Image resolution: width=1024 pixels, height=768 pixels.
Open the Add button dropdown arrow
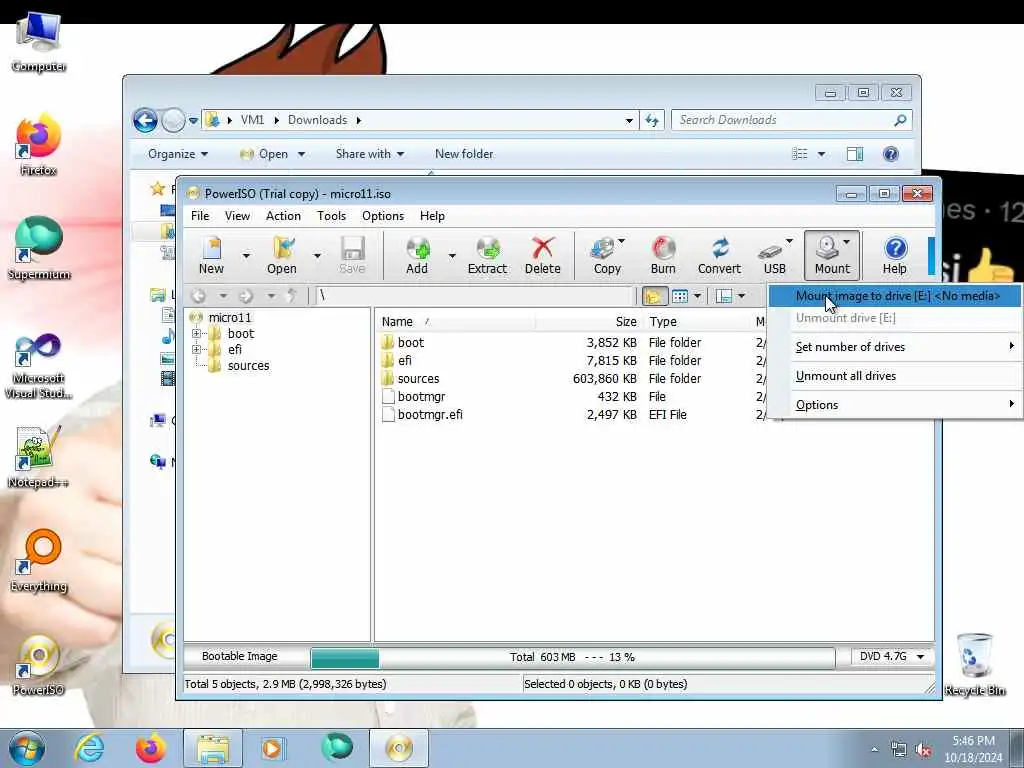[451, 255]
